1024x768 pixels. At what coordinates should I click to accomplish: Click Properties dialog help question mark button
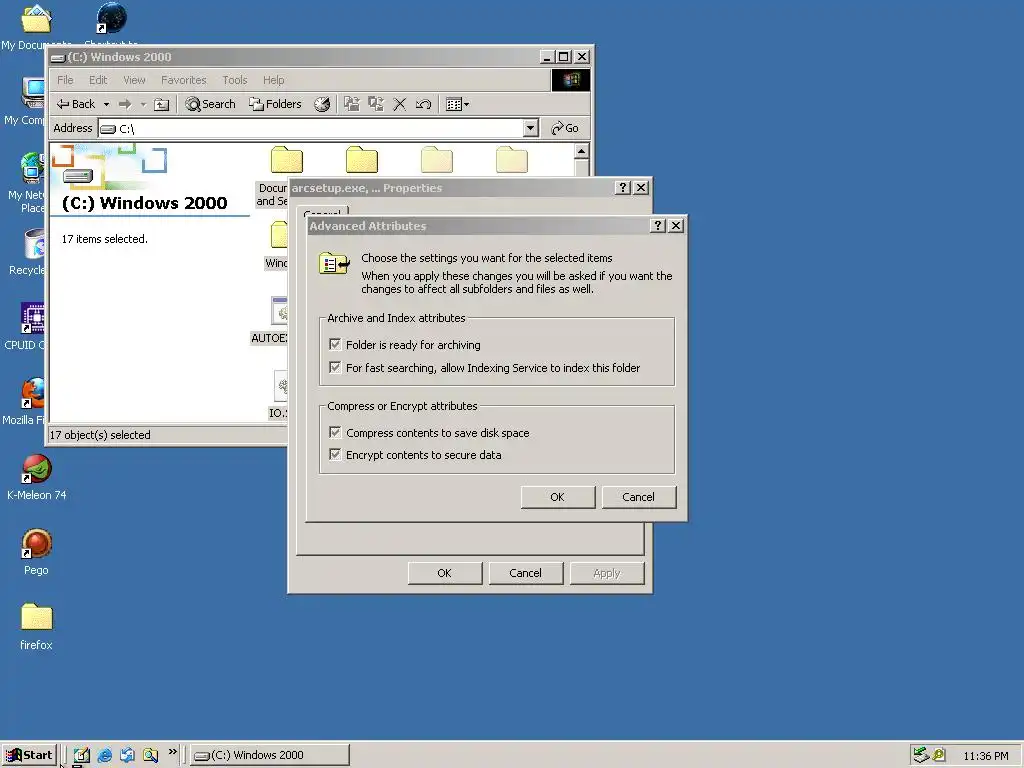coord(623,187)
